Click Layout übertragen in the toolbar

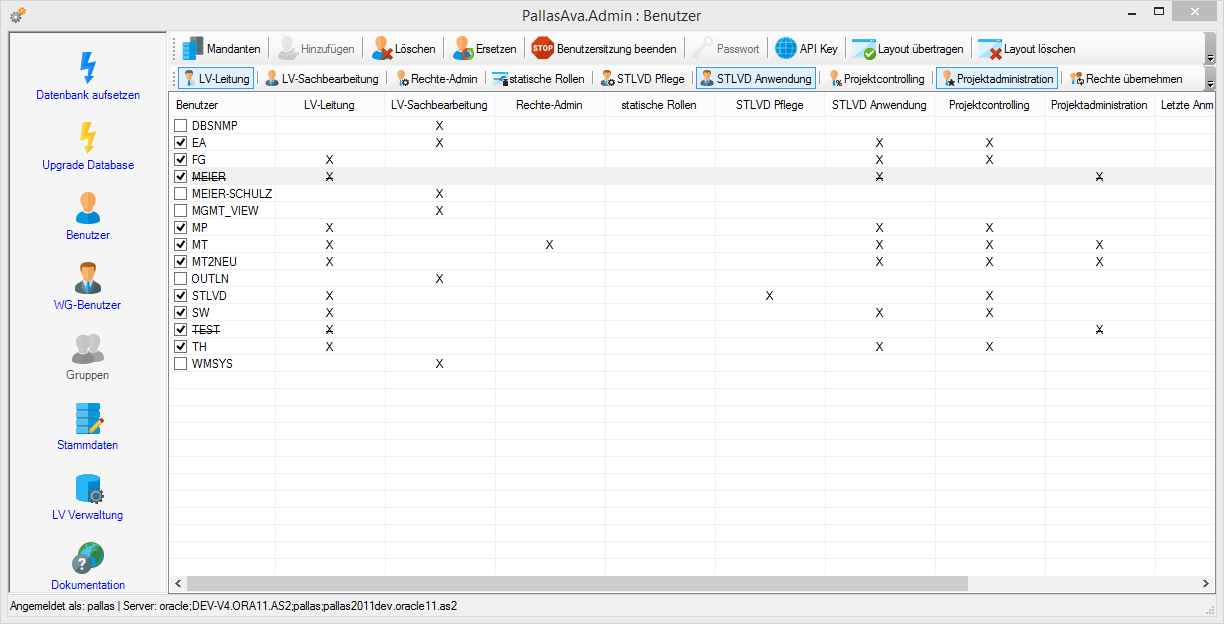[x=908, y=48]
